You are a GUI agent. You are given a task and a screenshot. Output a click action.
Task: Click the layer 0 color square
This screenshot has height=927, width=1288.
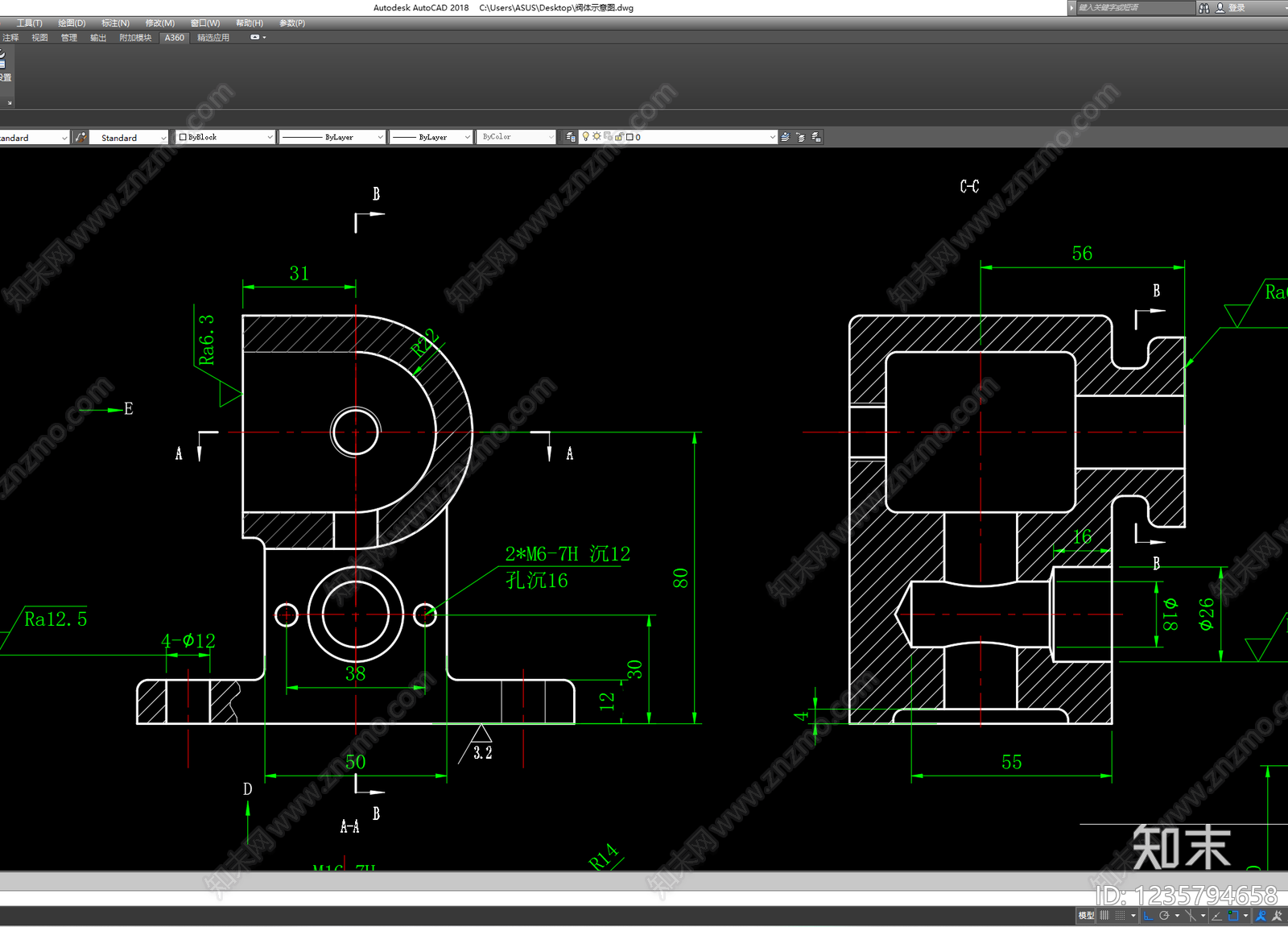point(630,137)
